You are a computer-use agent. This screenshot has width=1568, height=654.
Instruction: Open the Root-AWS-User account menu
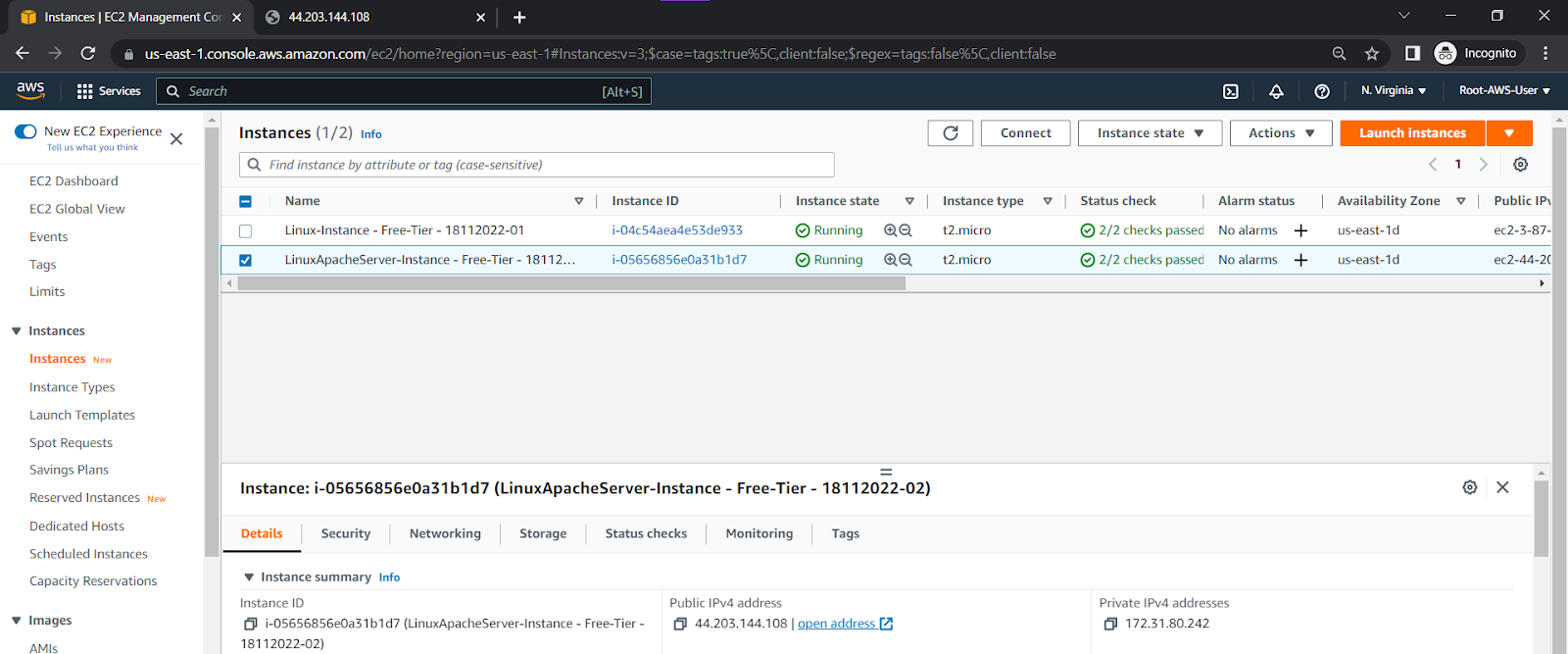click(x=1504, y=90)
